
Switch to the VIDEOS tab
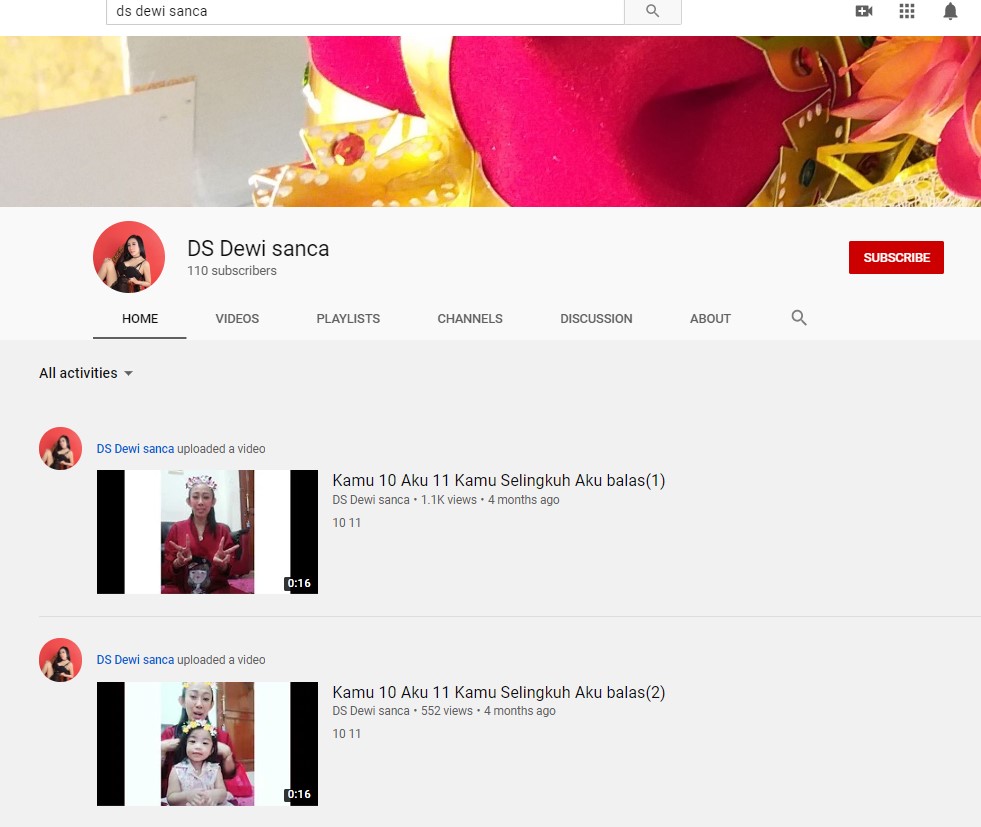[237, 318]
